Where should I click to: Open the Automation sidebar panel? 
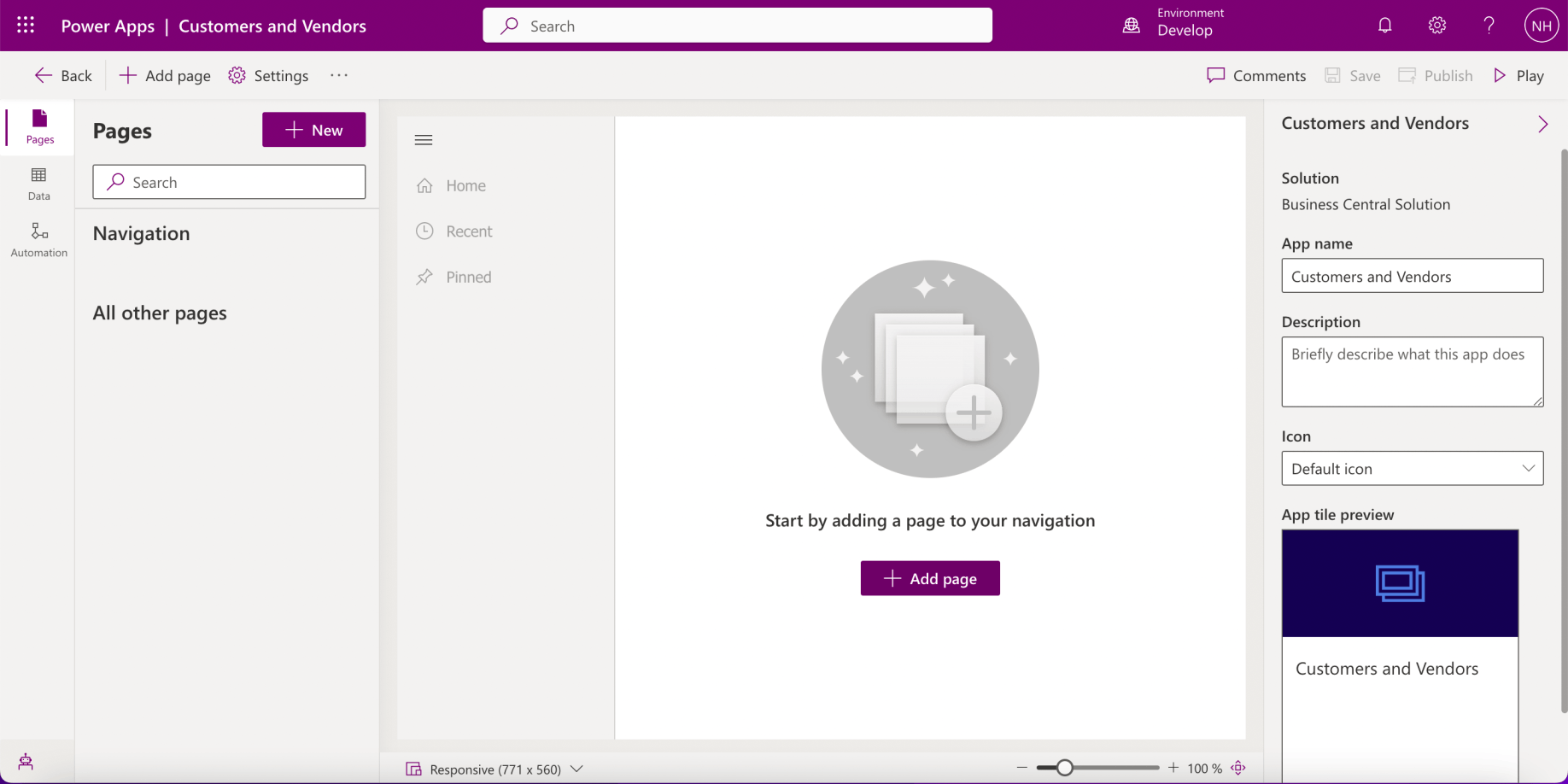(39, 240)
